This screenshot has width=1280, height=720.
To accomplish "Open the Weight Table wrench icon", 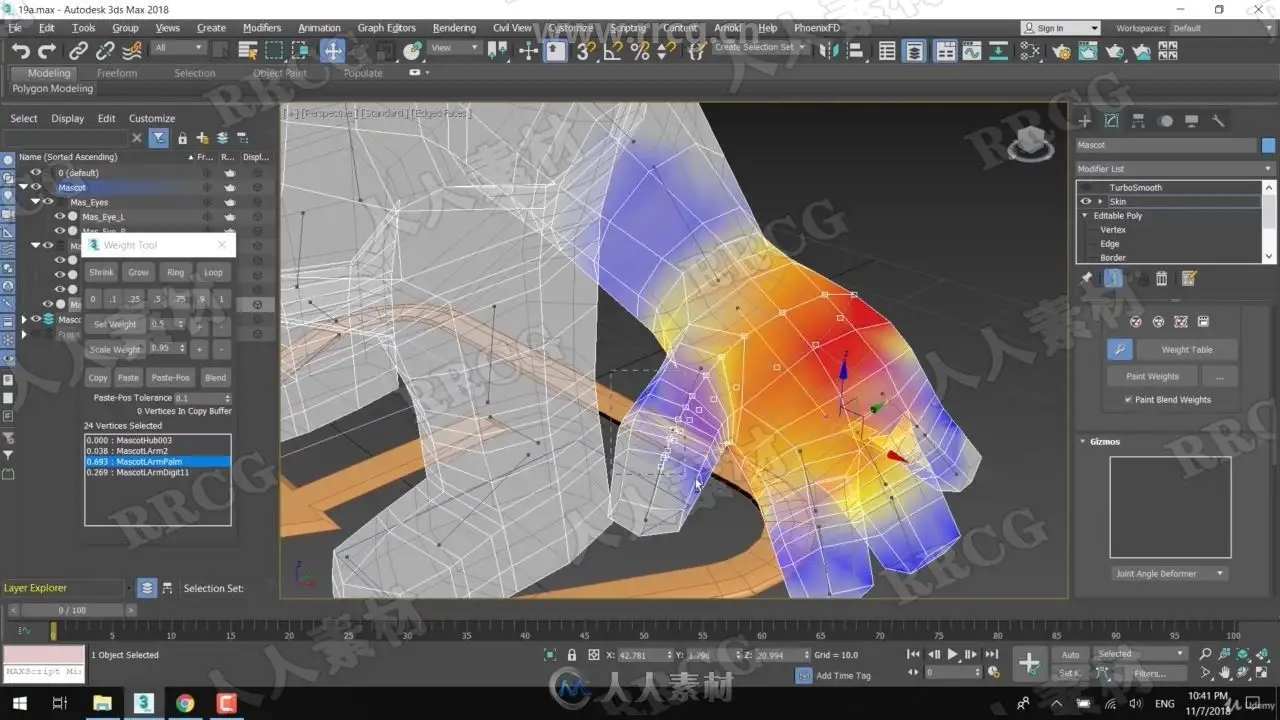I will (1119, 350).
